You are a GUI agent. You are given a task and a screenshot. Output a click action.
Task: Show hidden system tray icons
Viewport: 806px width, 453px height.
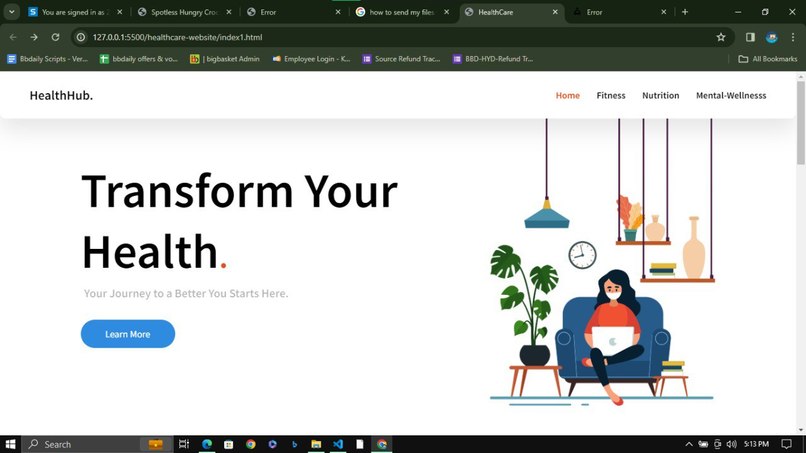689,444
